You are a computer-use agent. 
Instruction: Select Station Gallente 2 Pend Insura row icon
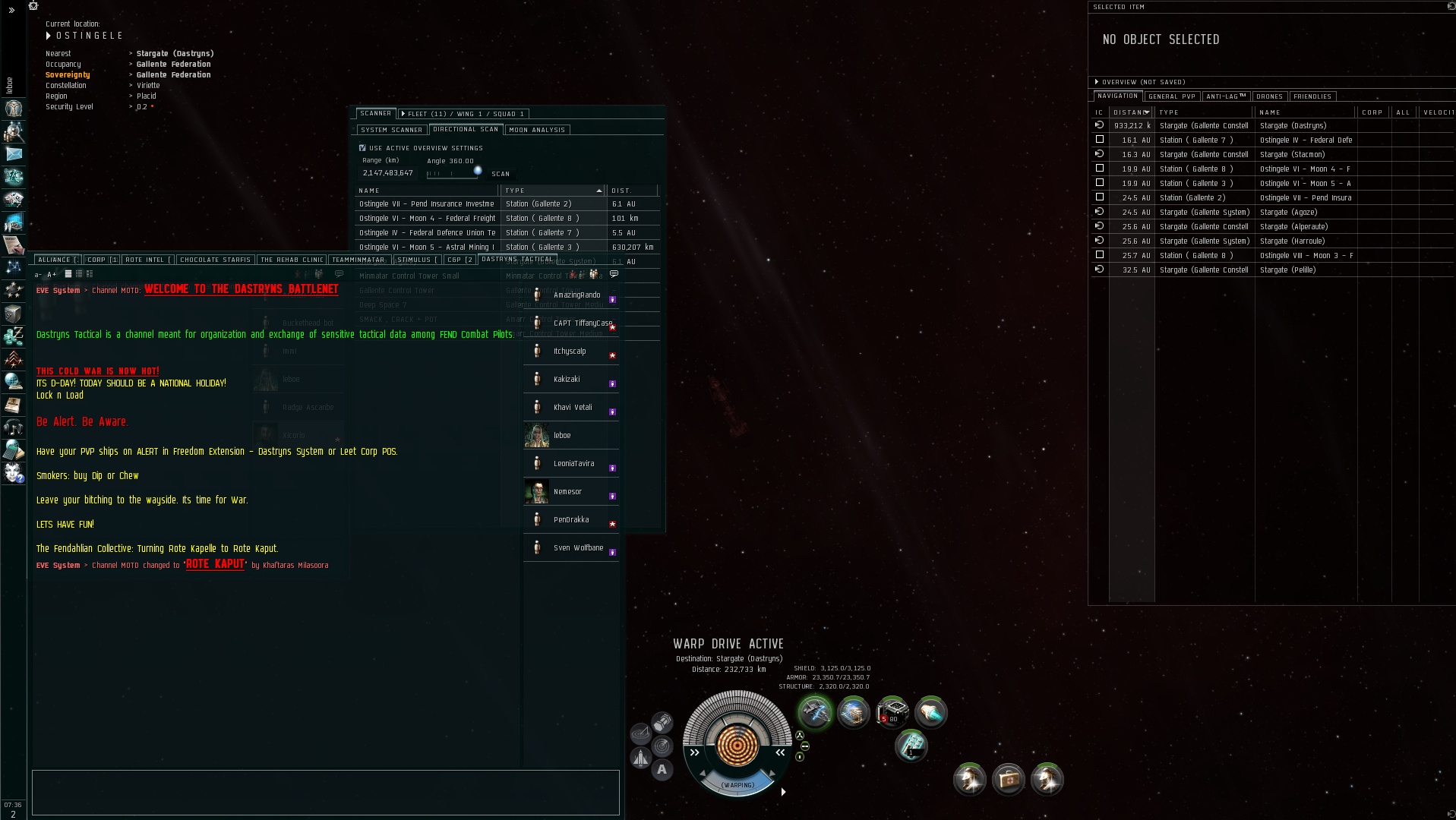(1099, 197)
